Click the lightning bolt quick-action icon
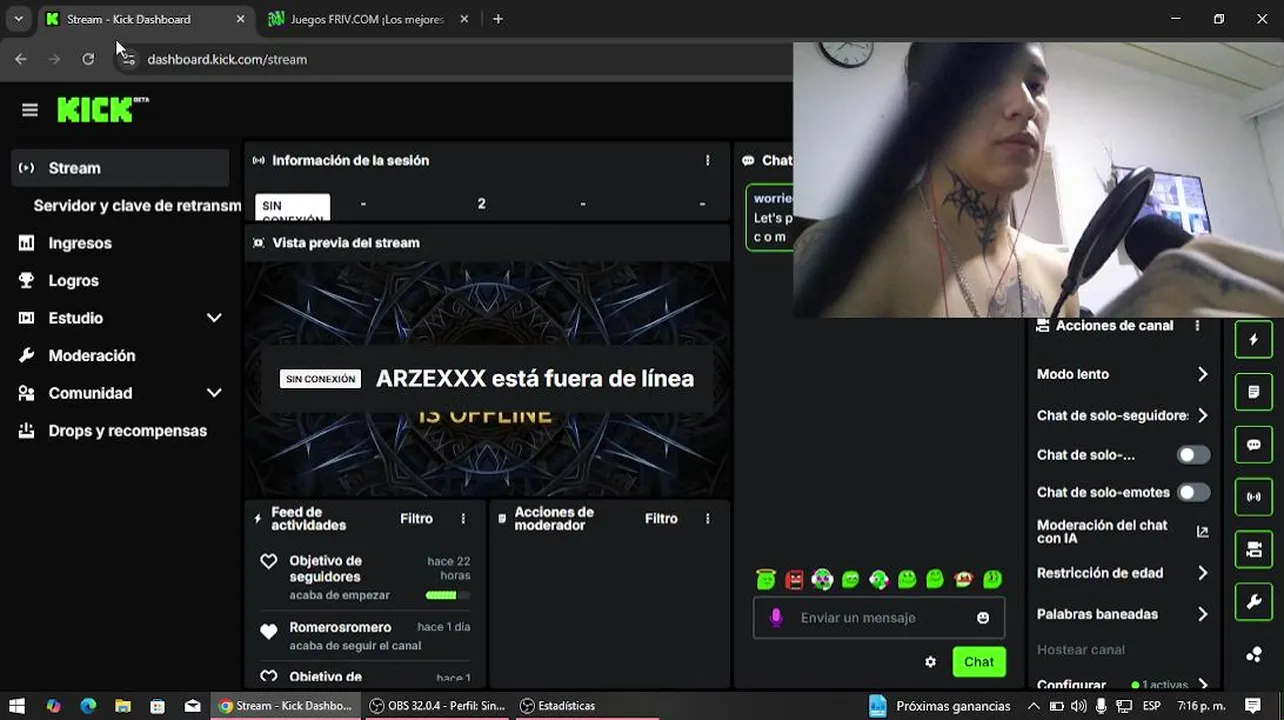This screenshot has height=720, width=1284. 1253,339
